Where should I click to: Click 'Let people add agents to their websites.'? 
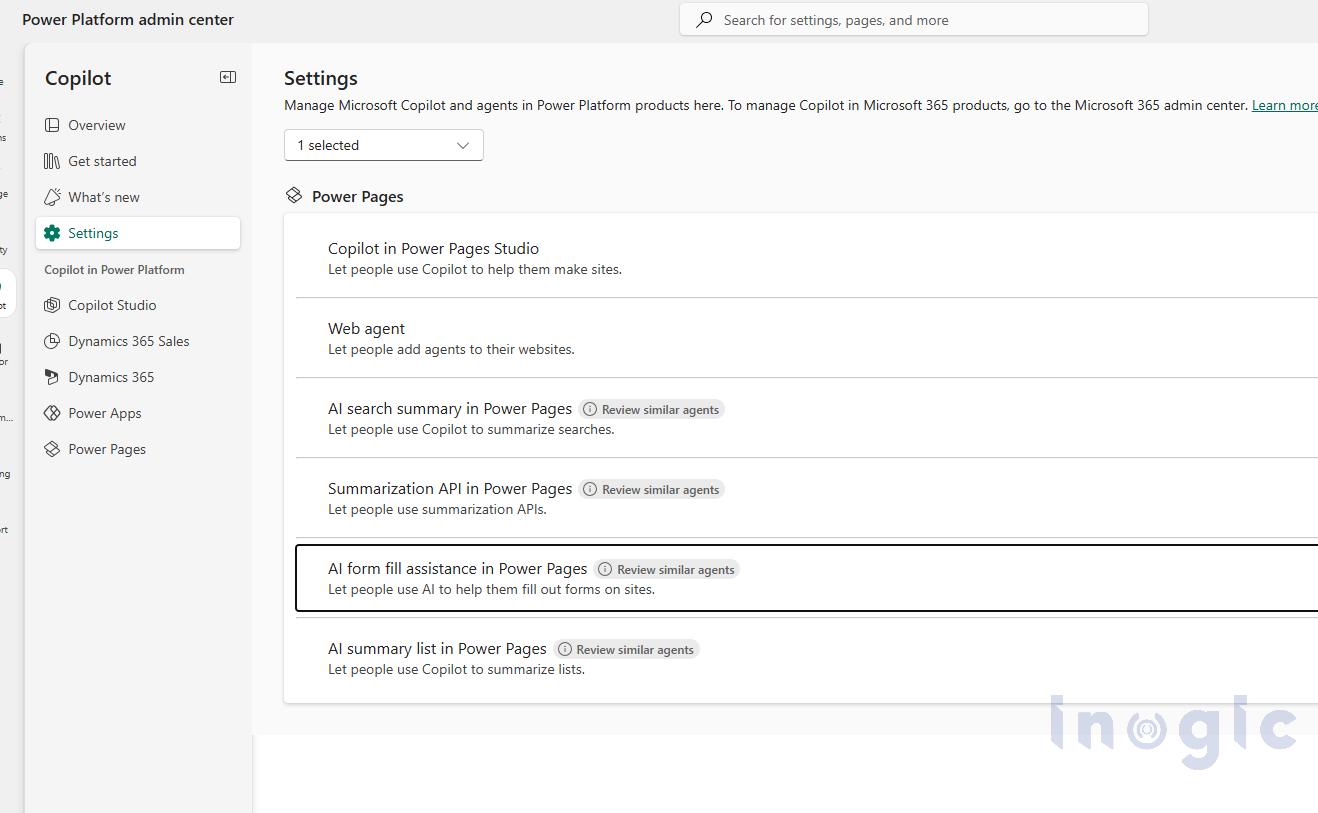pyautogui.click(x=451, y=349)
